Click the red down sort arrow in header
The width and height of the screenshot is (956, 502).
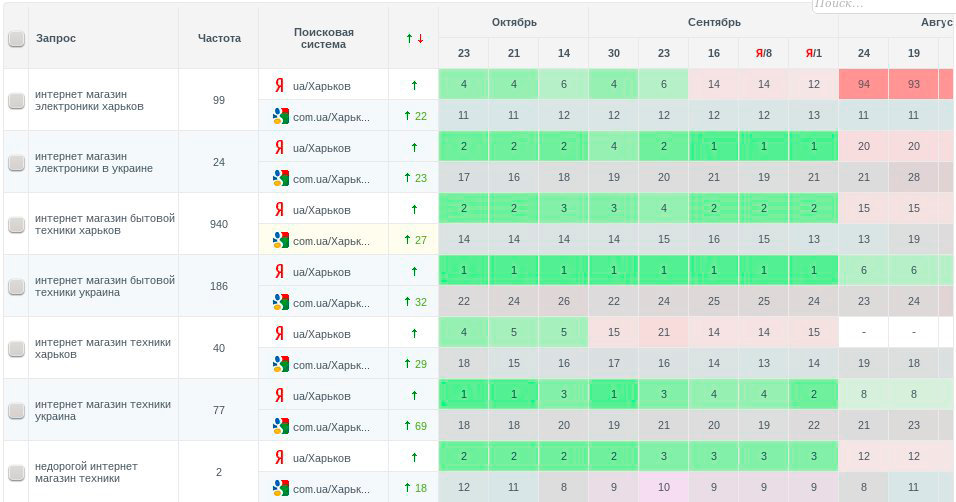coord(420,39)
